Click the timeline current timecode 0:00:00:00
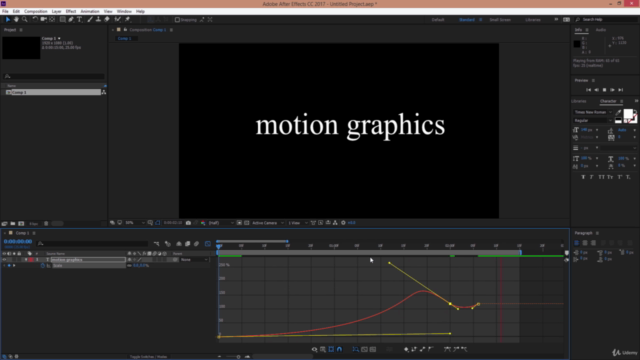640x360 pixels. tap(18, 242)
